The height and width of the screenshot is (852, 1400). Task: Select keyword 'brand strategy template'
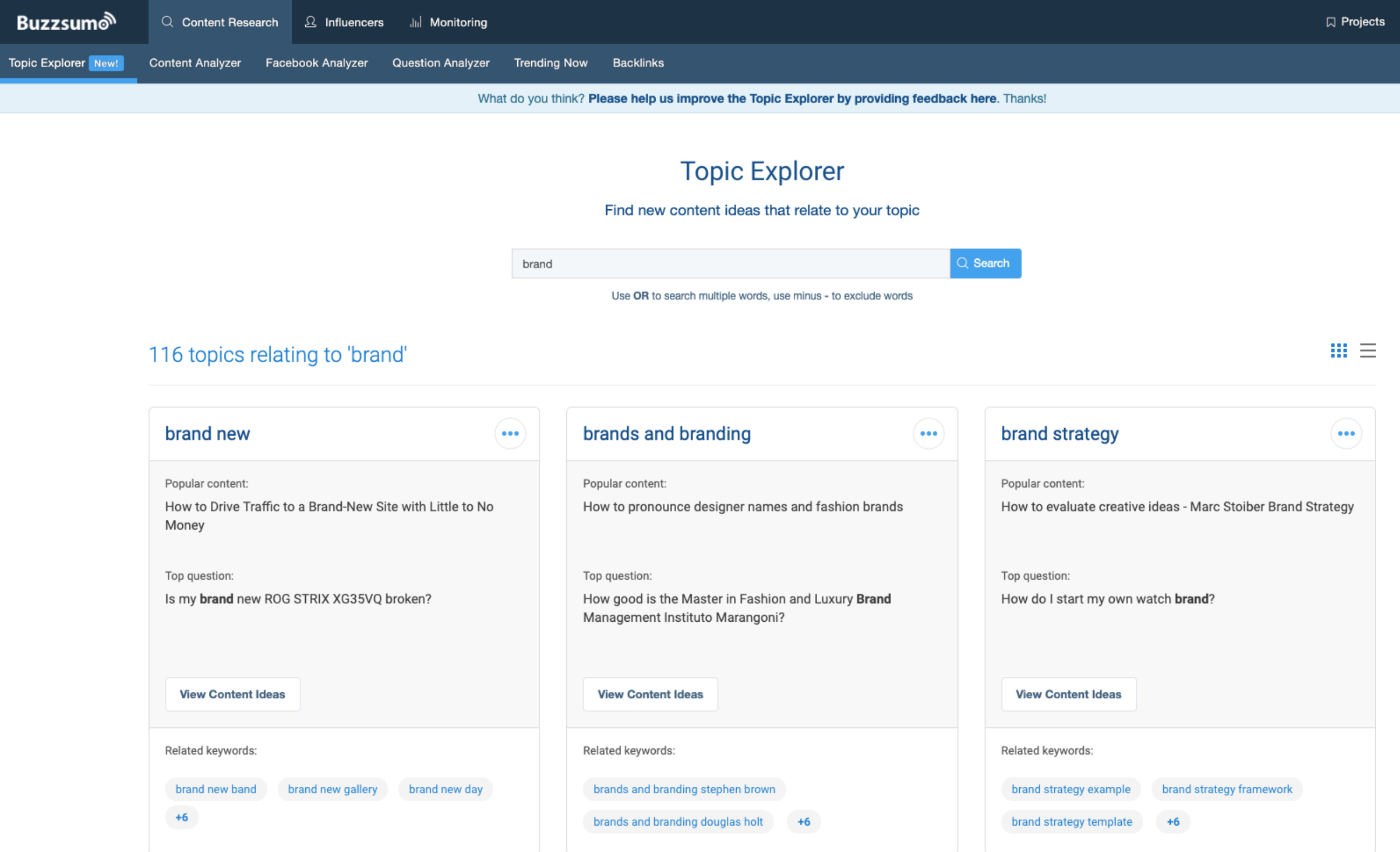(x=1072, y=821)
